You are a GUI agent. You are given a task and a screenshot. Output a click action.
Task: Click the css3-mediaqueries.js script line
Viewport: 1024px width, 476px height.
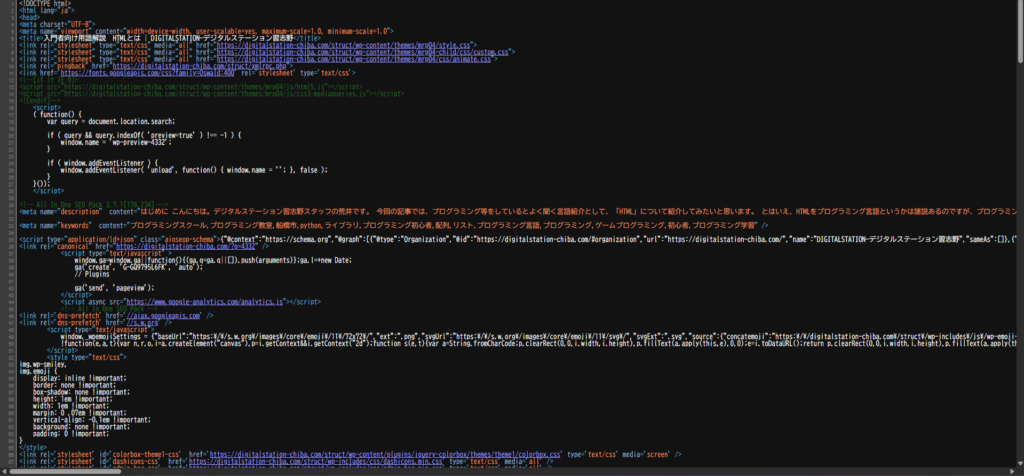(212, 94)
